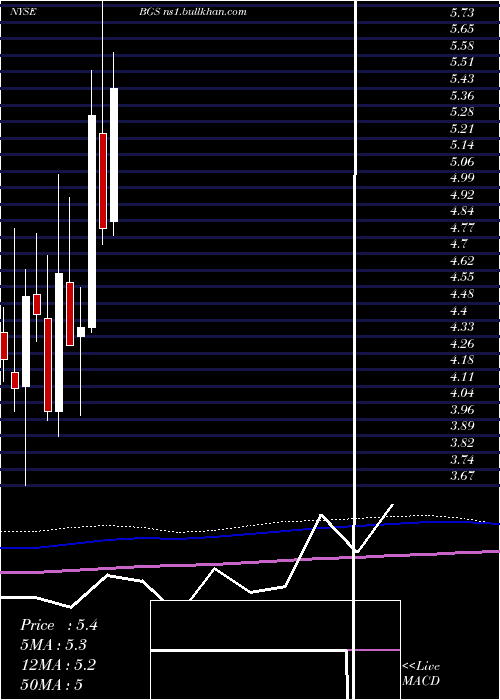Click the tallest white candlestick body
Image resolution: width=500 pixels, height=700 pixels.
pos(92,222)
